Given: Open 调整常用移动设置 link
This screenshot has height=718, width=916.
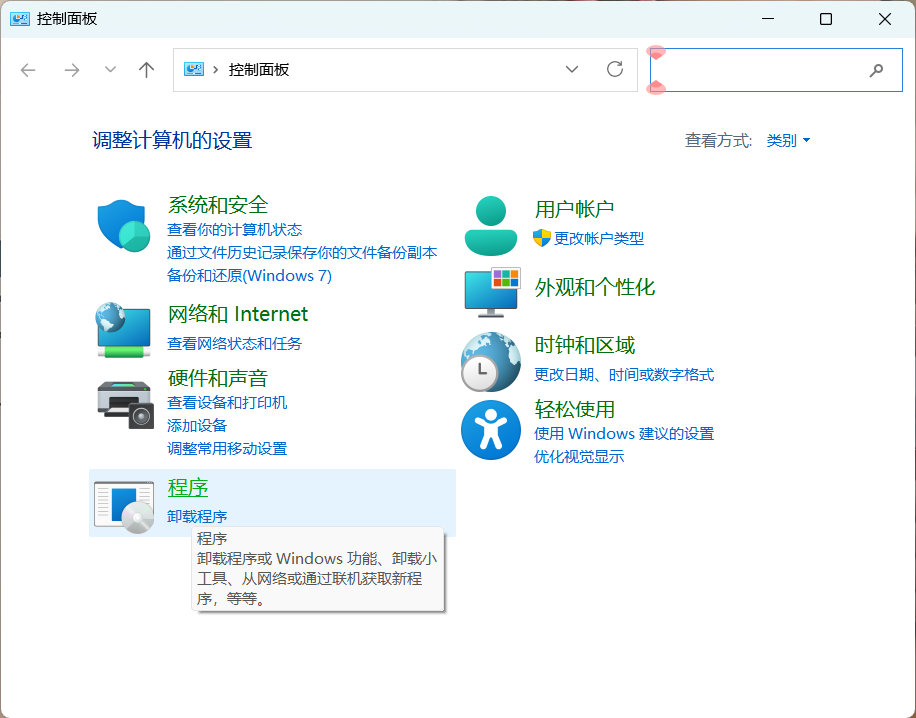Looking at the screenshot, I should point(227,449).
